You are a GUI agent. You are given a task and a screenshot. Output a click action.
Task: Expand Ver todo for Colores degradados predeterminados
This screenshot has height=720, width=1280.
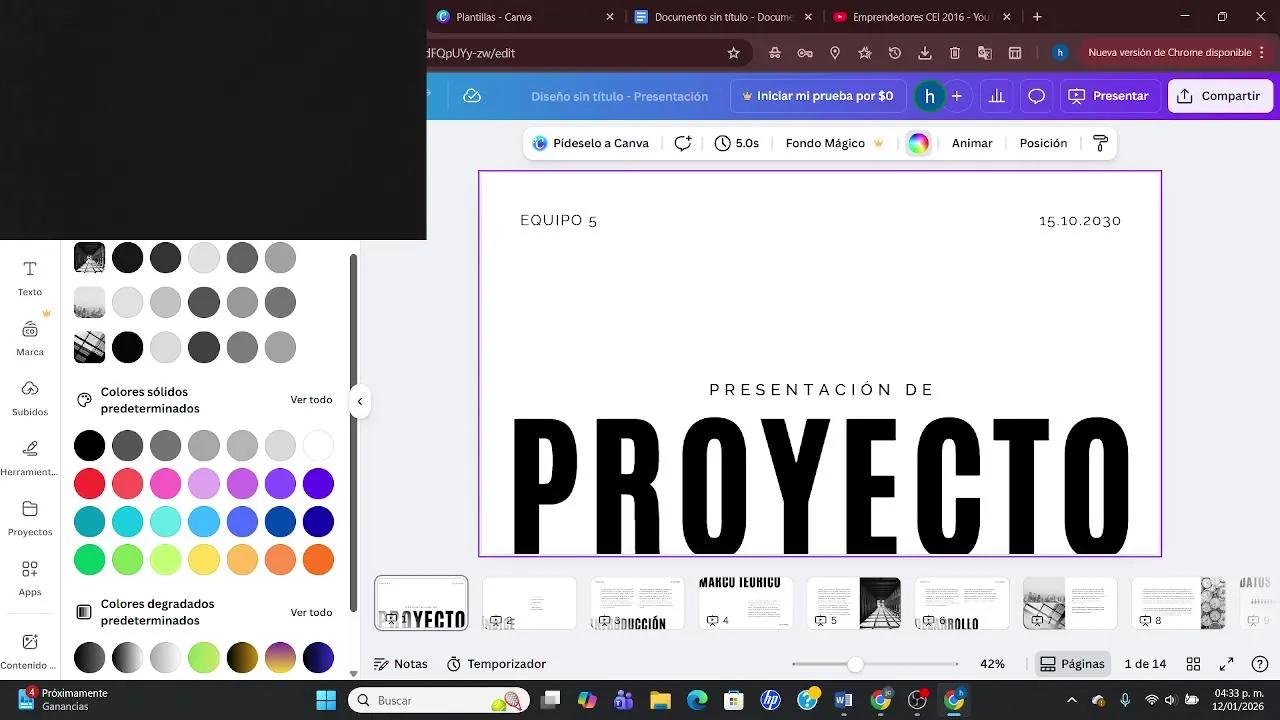(x=311, y=612)
